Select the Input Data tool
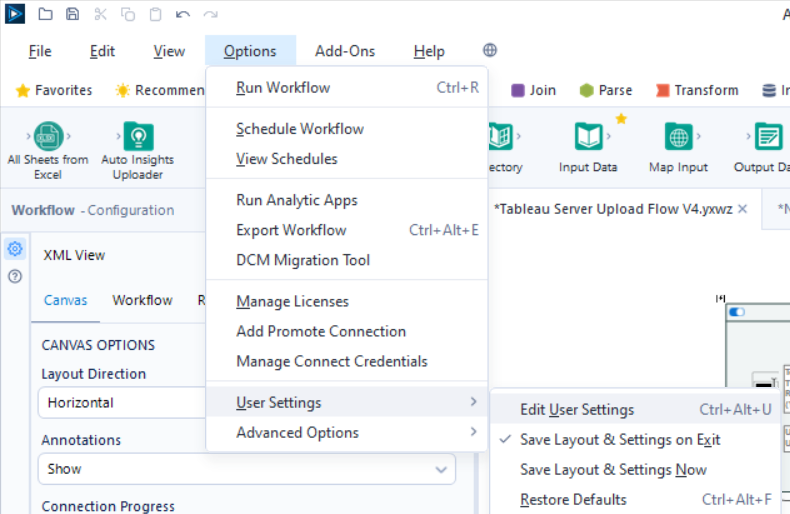The width and height of the screenshot is (790, 514). tap(588, 148)
